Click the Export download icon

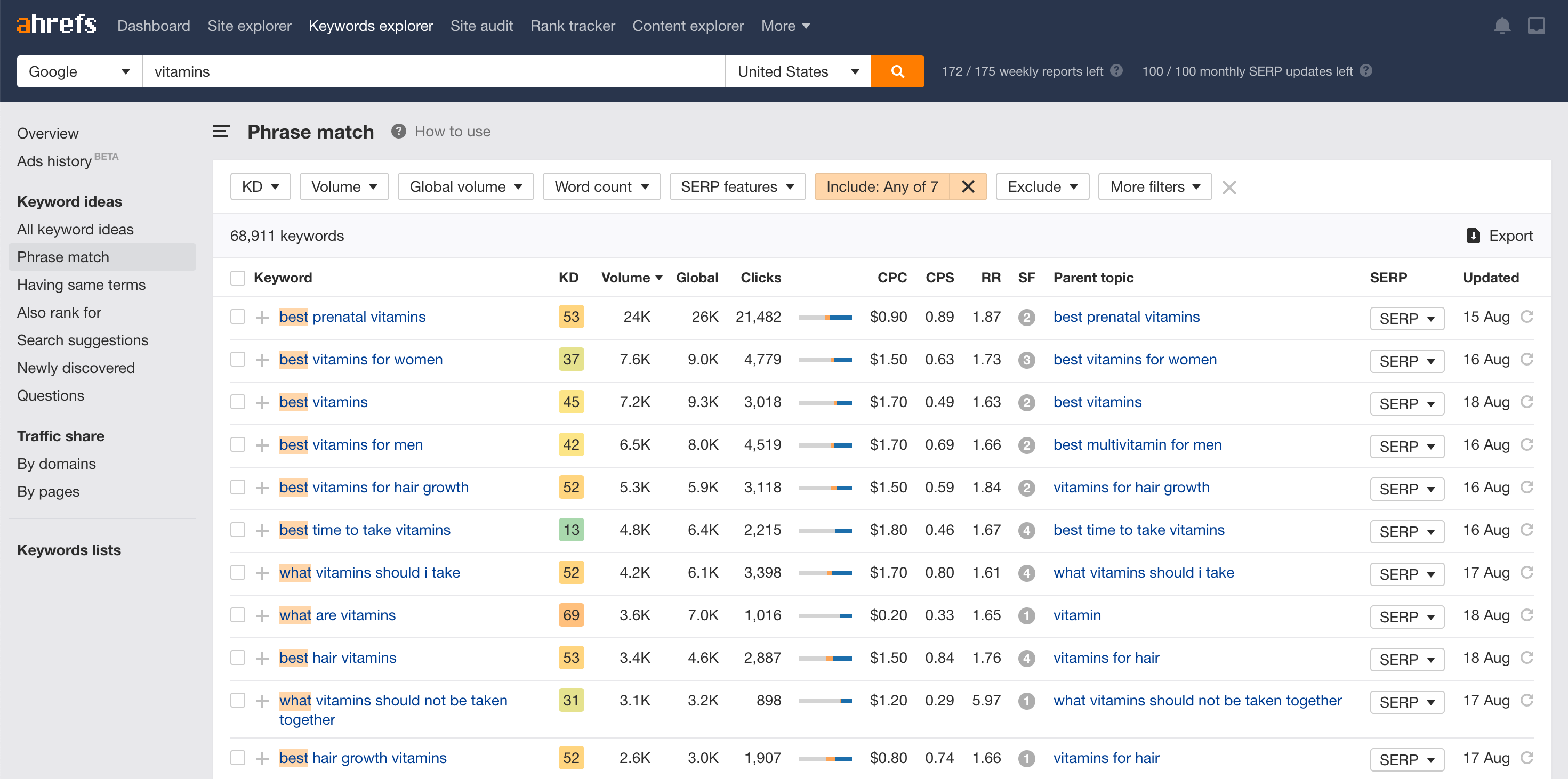click(1473, 236)
